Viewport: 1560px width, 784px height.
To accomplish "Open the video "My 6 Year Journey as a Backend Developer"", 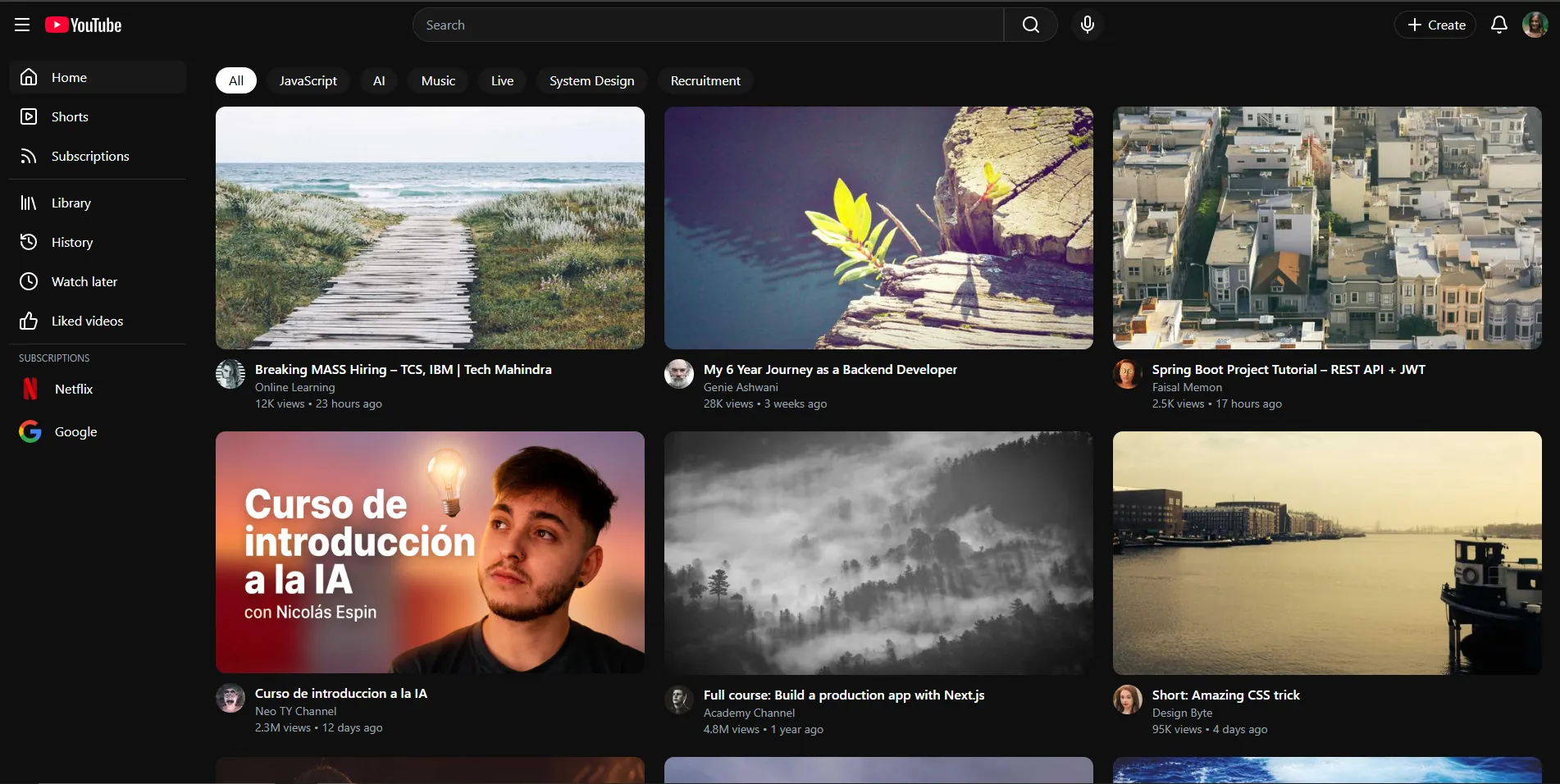I will [x=830, y=369].
